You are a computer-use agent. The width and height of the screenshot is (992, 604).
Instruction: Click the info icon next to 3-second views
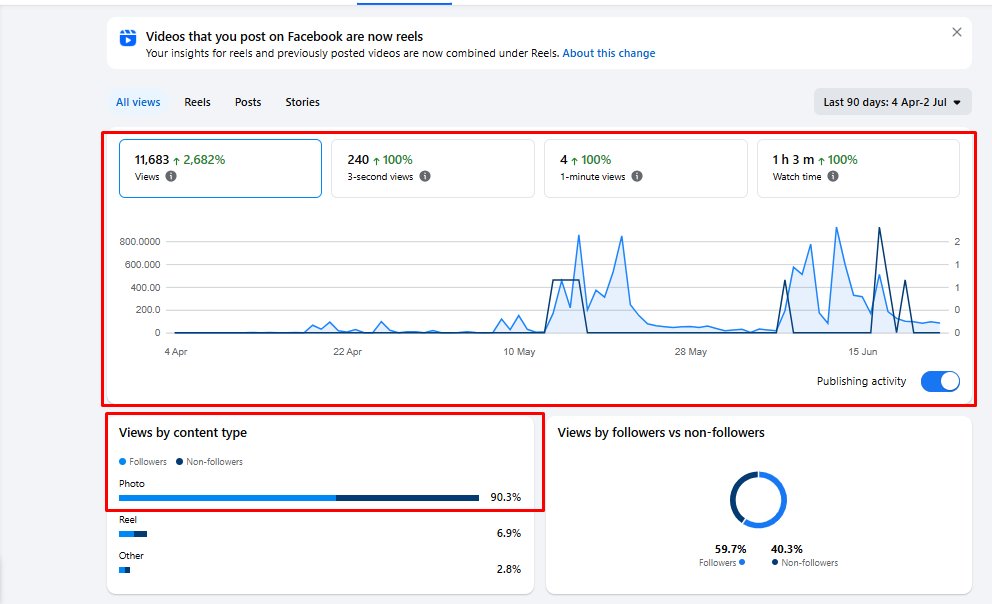point(425,176)
